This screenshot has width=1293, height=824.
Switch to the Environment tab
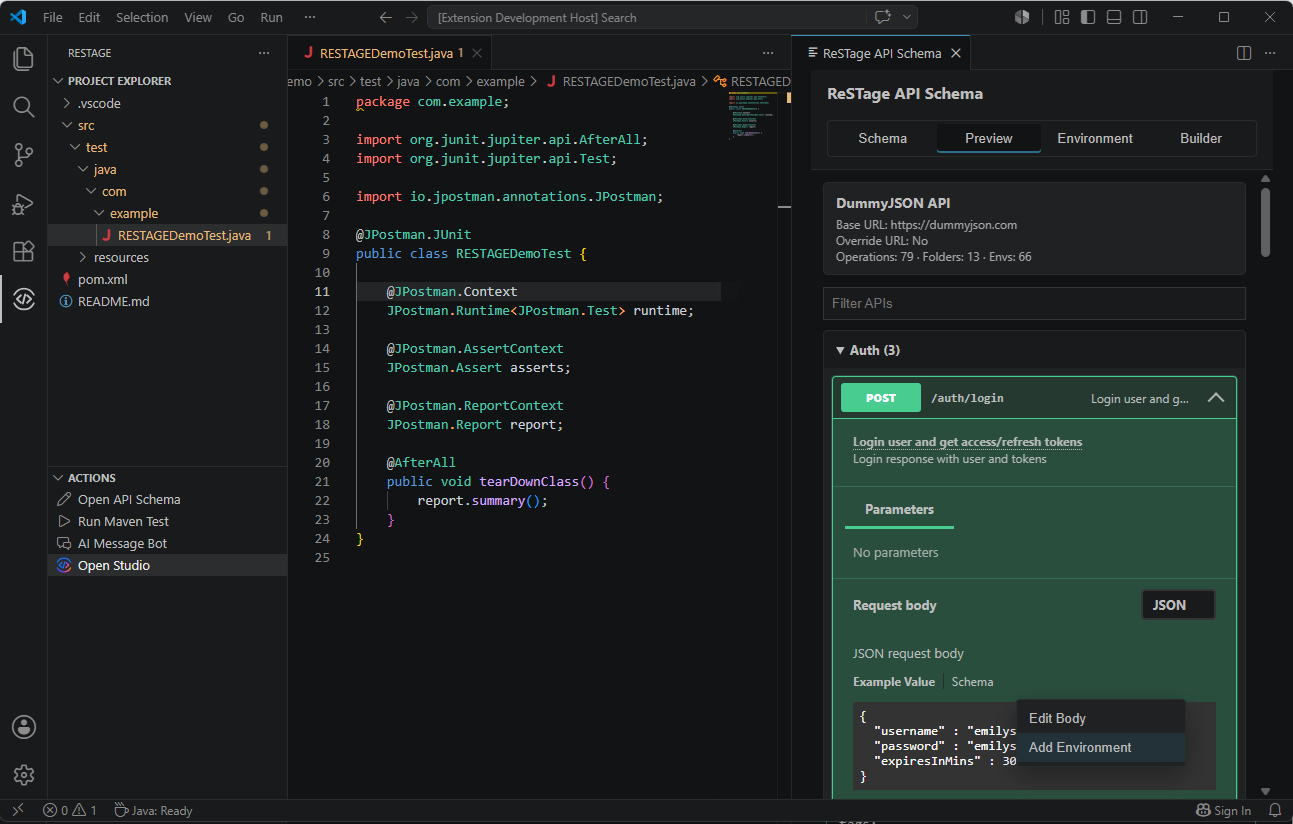(x=1095, y=138)
